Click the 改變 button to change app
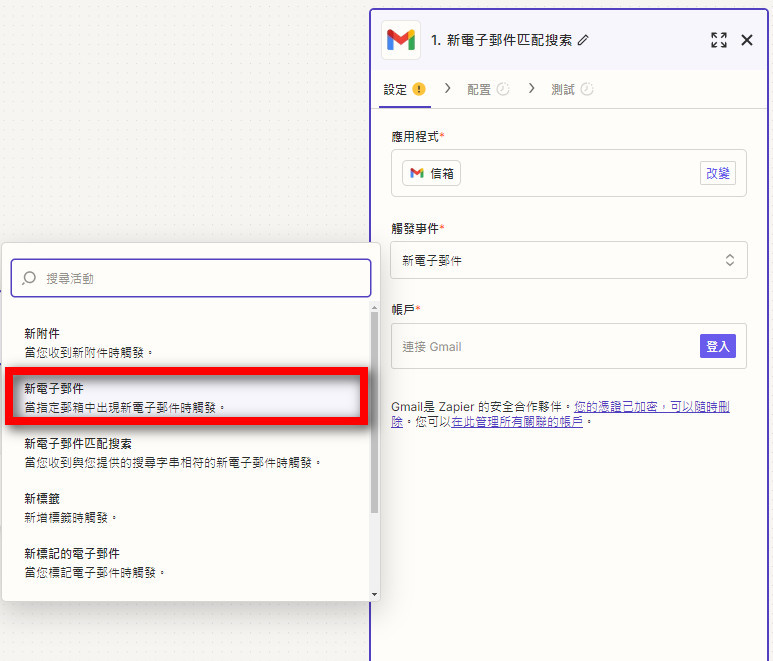 [x=718, y=173]
